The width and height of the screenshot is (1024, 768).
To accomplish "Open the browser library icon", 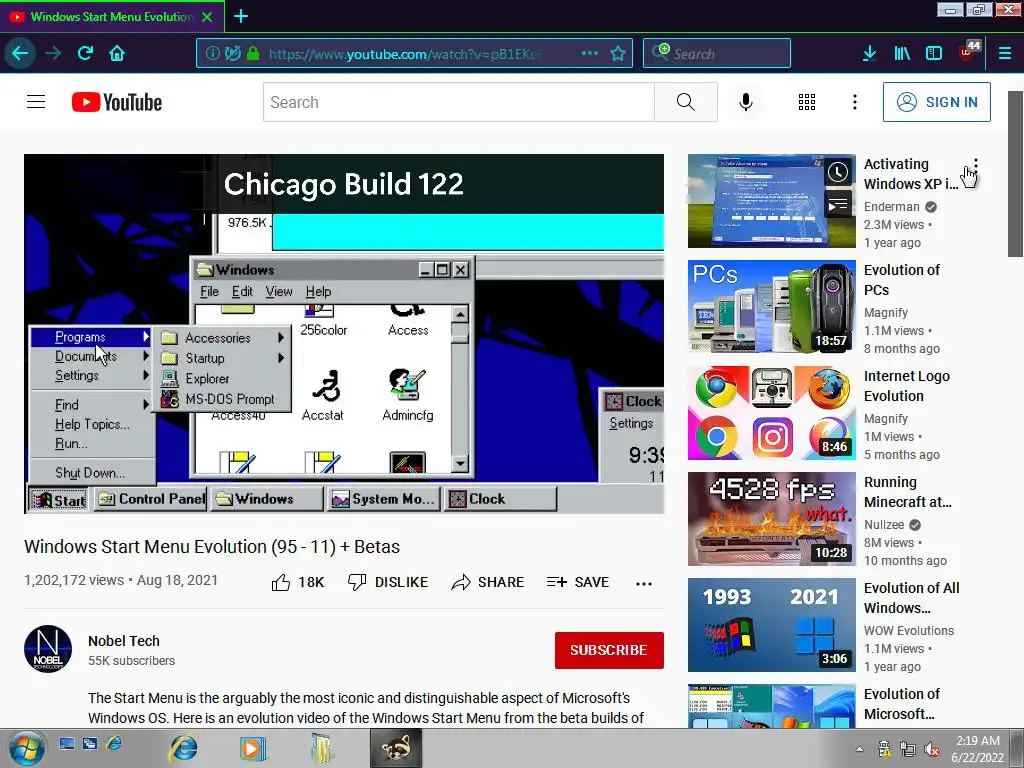I will point(902,54).
